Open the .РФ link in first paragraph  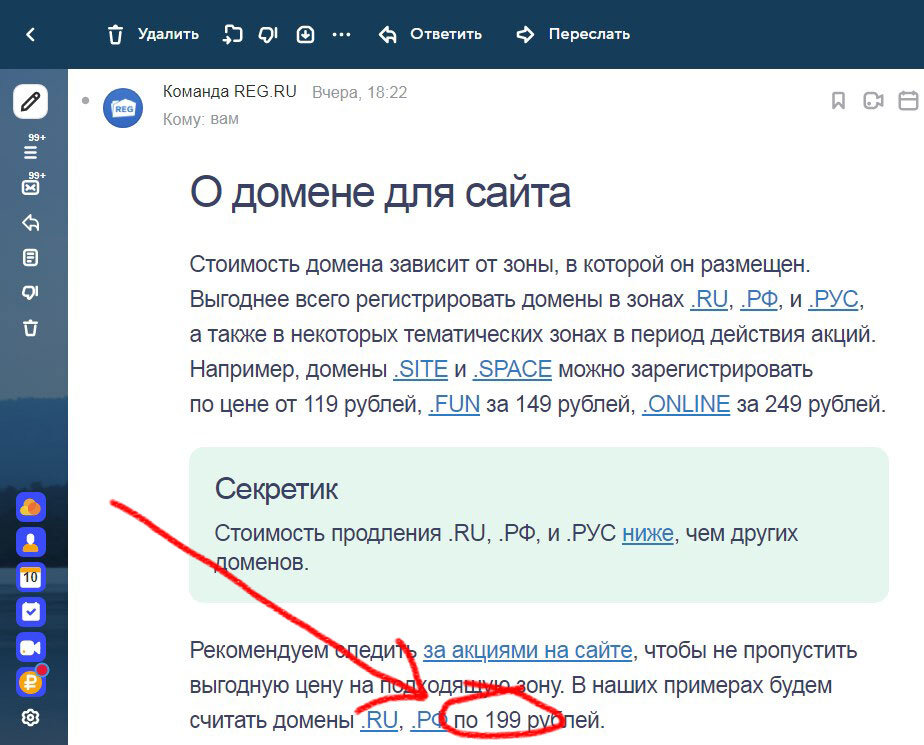tap(759, 299)
